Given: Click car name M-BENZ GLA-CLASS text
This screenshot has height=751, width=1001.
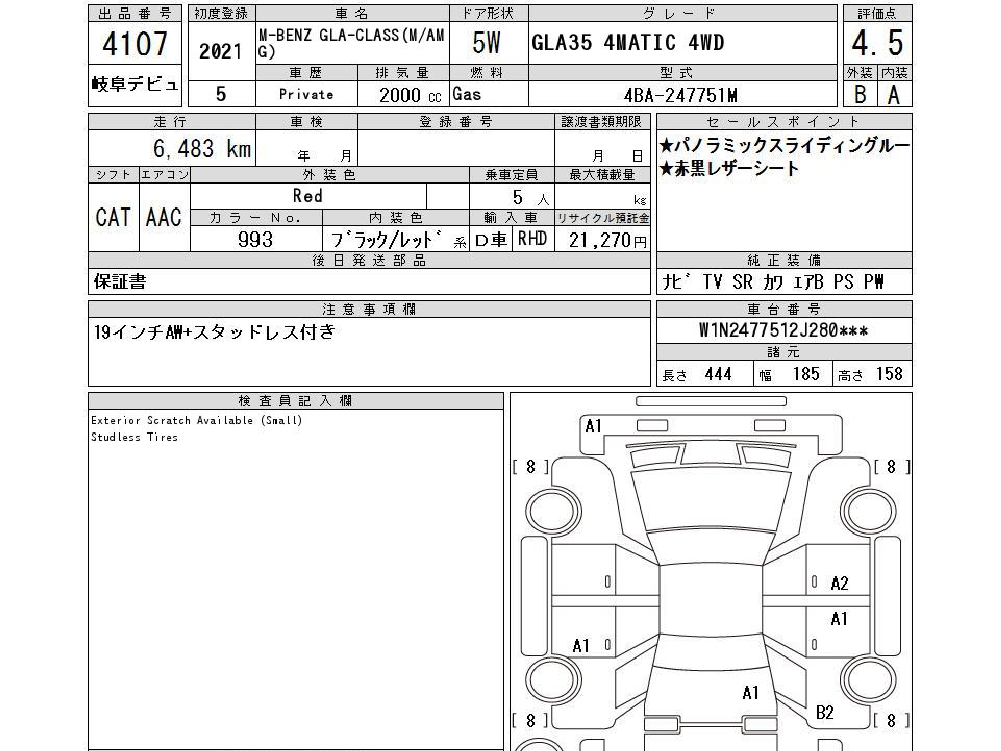Looking at the screenshot, I should (x=352, y=43).
